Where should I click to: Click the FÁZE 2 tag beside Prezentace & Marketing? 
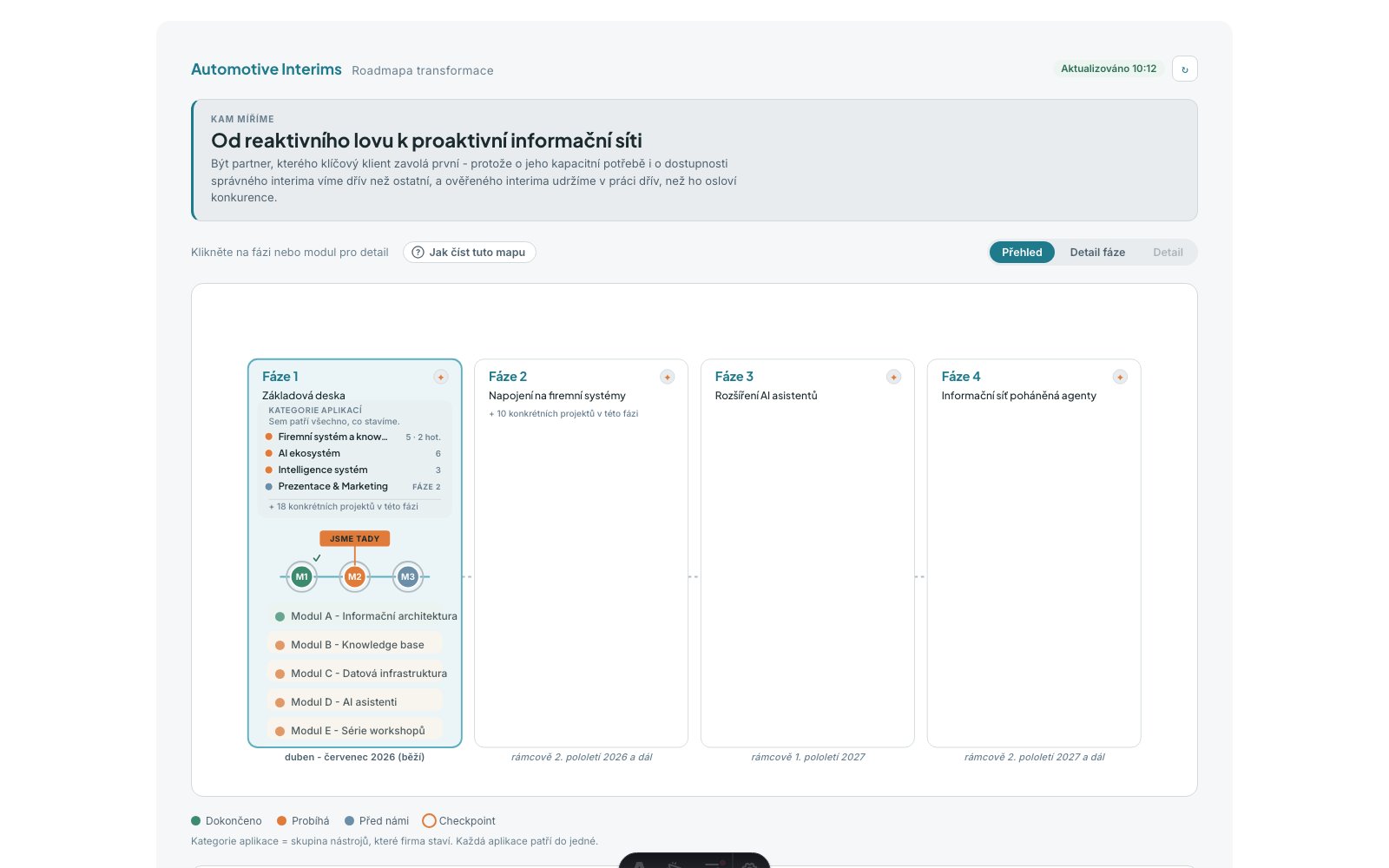click(x=426, y=487)
